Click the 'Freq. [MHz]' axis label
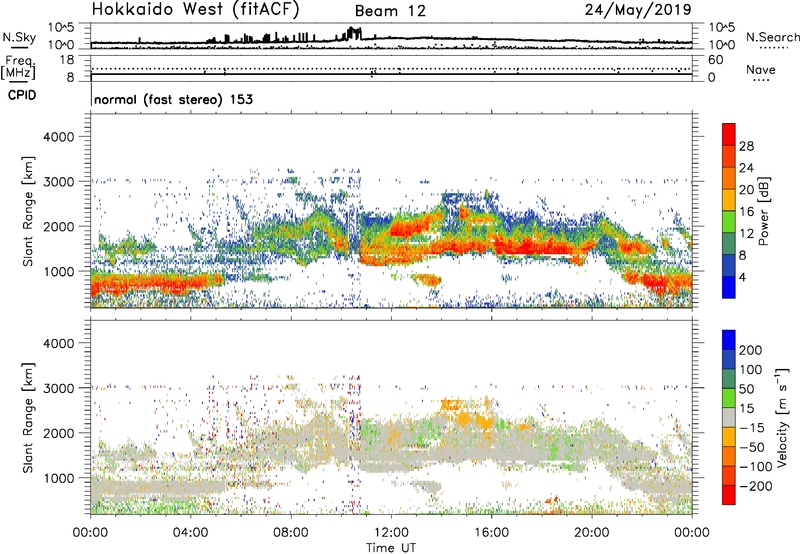This screenshot has width=800, height=554. [x=18, y=68]
